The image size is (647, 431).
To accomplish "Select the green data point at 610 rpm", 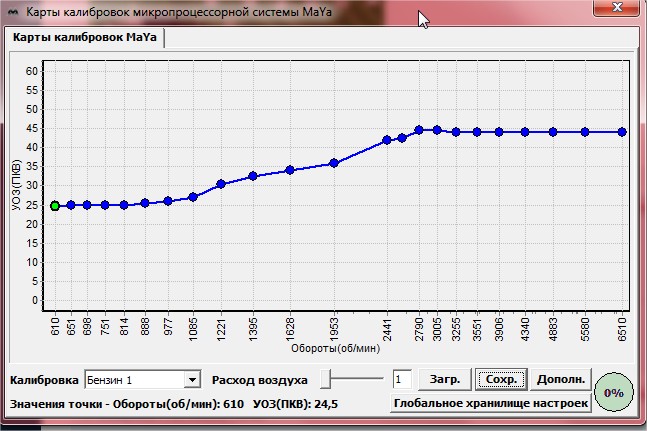I will point(55,206).
